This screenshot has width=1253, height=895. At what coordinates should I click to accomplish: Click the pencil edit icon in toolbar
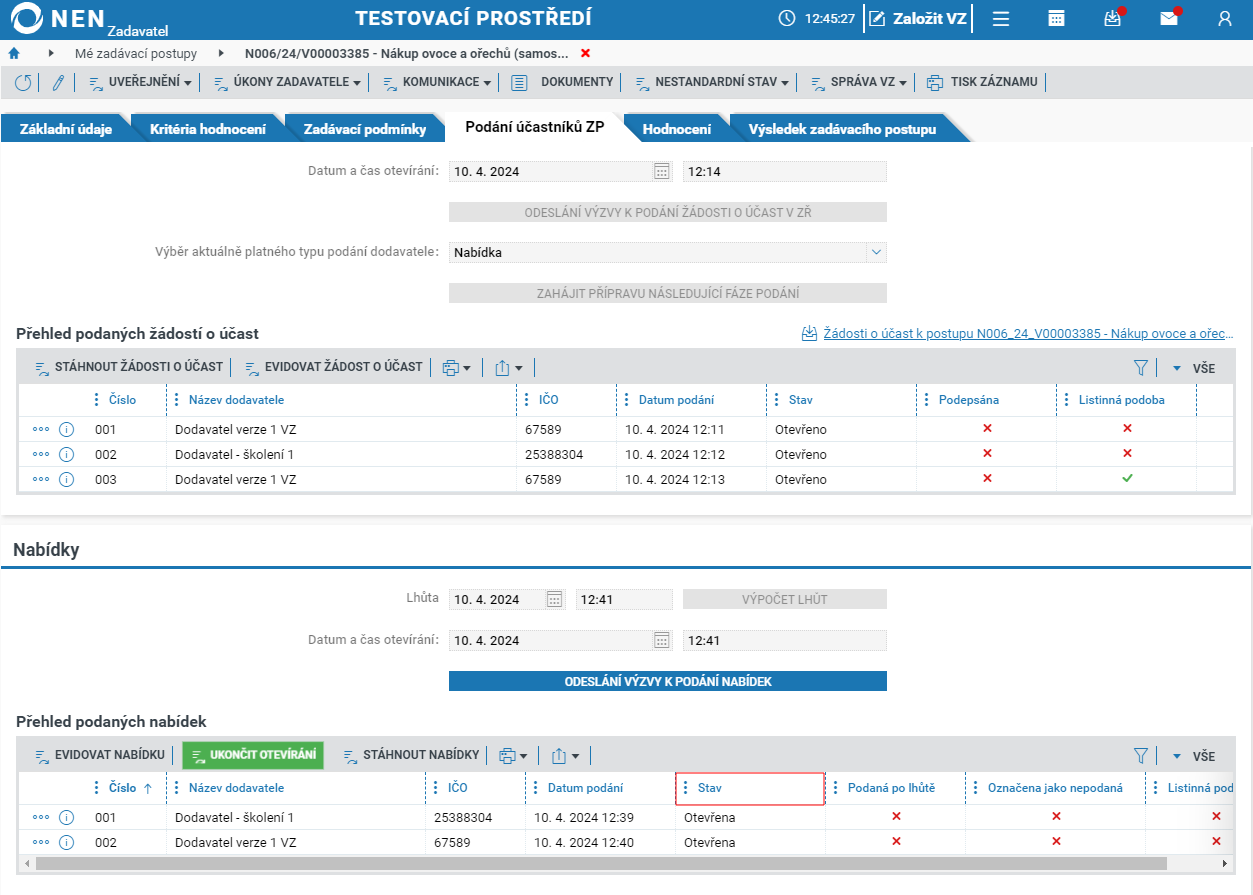58,82
